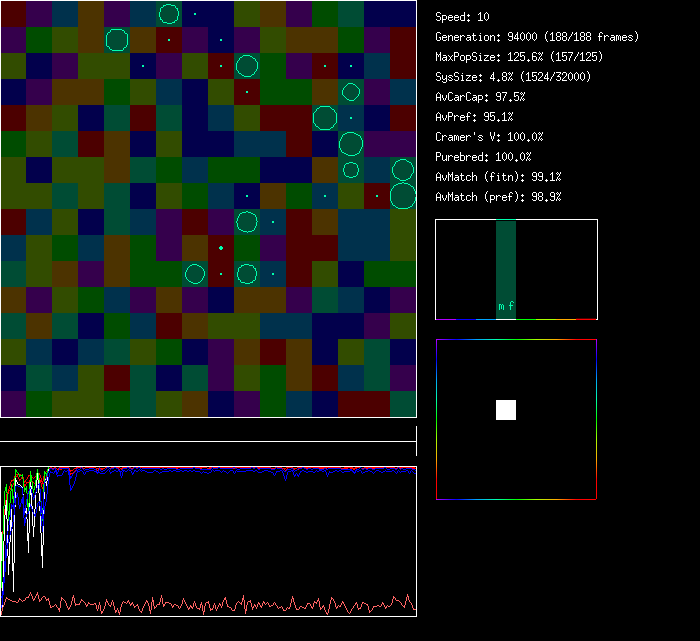Select the AvMatch (pref) statistic
This screenshot has width=700, height=641.
(499, 197)
